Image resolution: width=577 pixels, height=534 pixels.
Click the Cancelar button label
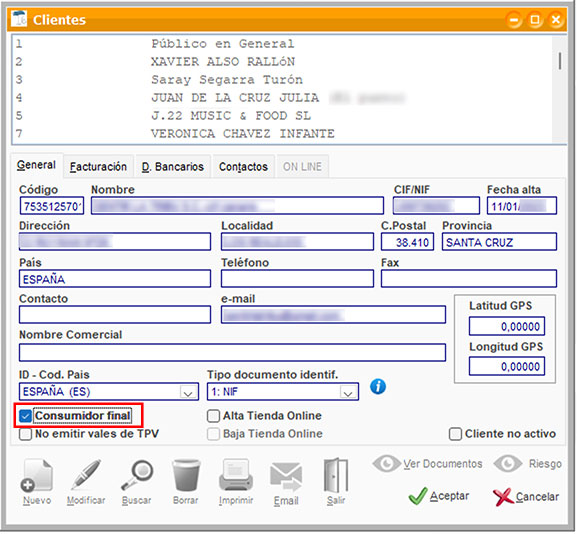tap(537, 497)
